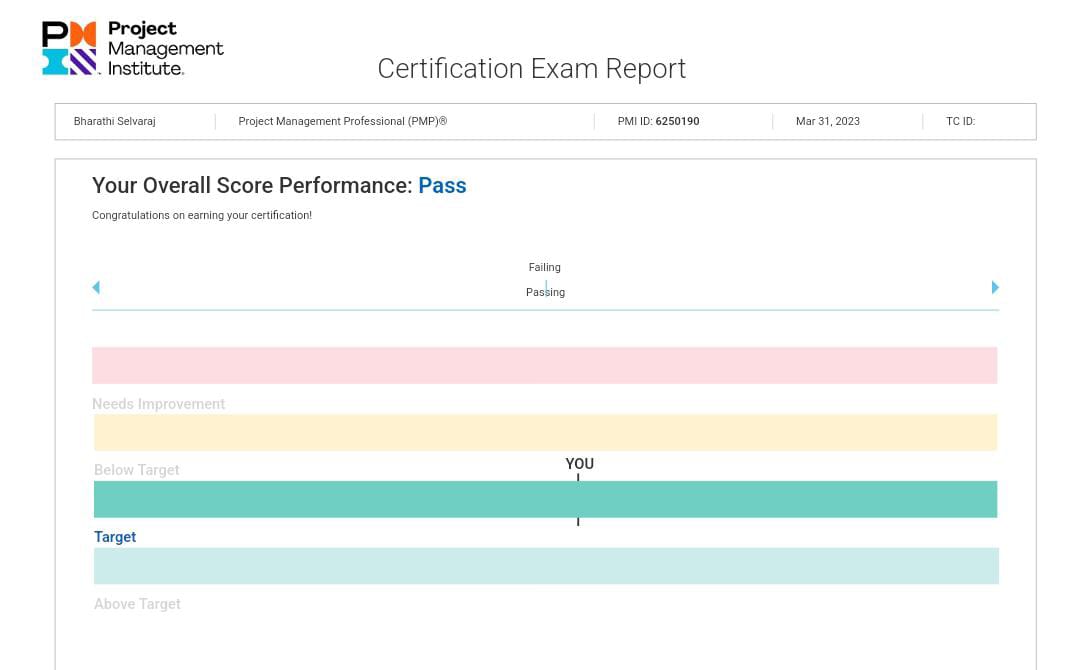Click the bold Target label
Screen dimensions: 1080x670
(115, 536)
